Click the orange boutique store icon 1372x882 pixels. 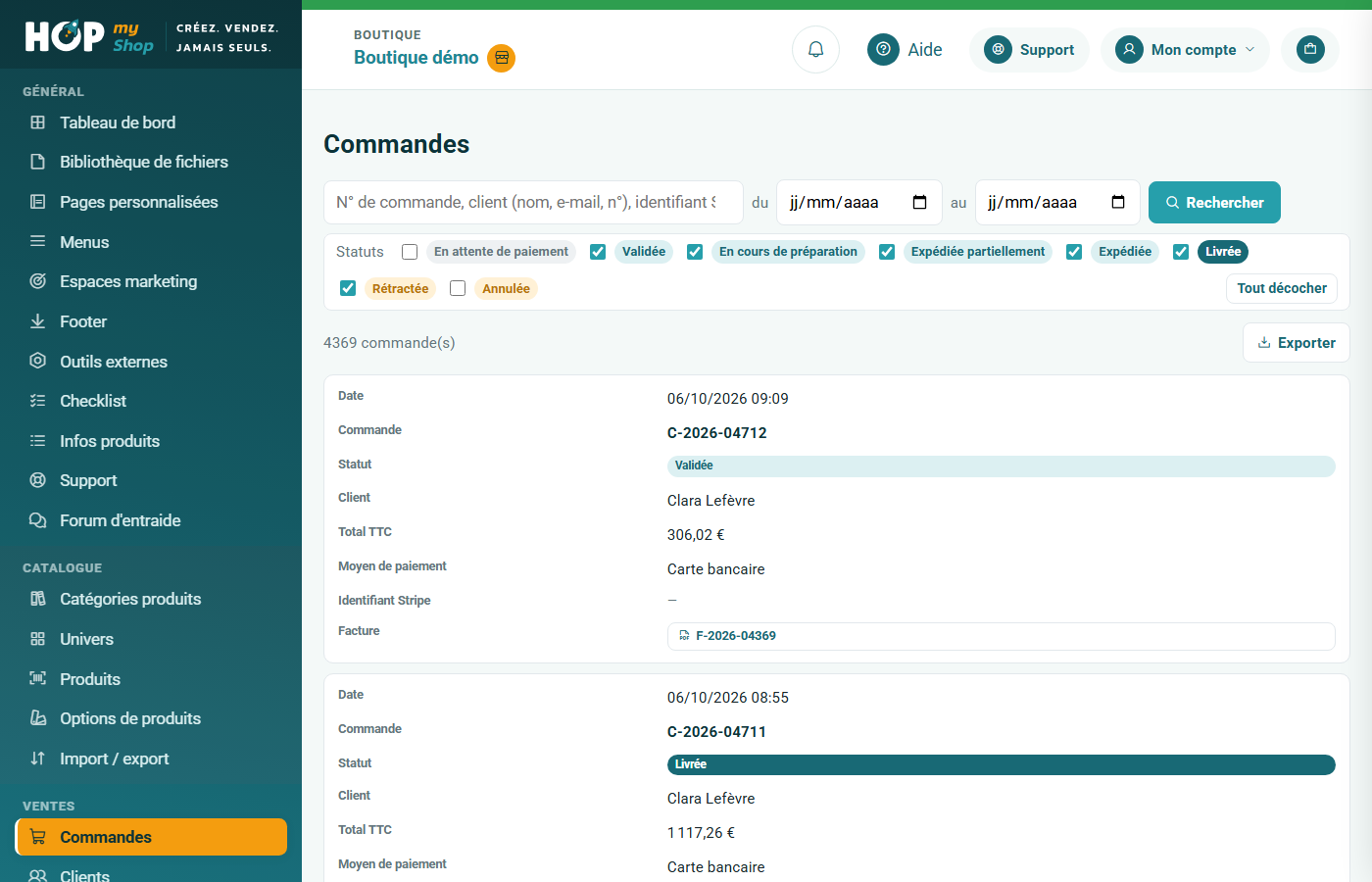(502, 58)
